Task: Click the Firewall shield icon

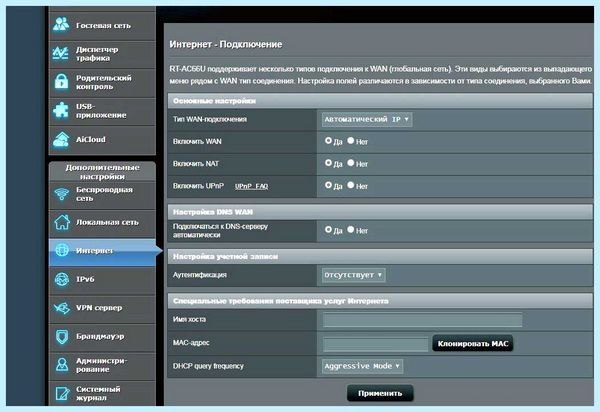Action: [x=62, y=337]
